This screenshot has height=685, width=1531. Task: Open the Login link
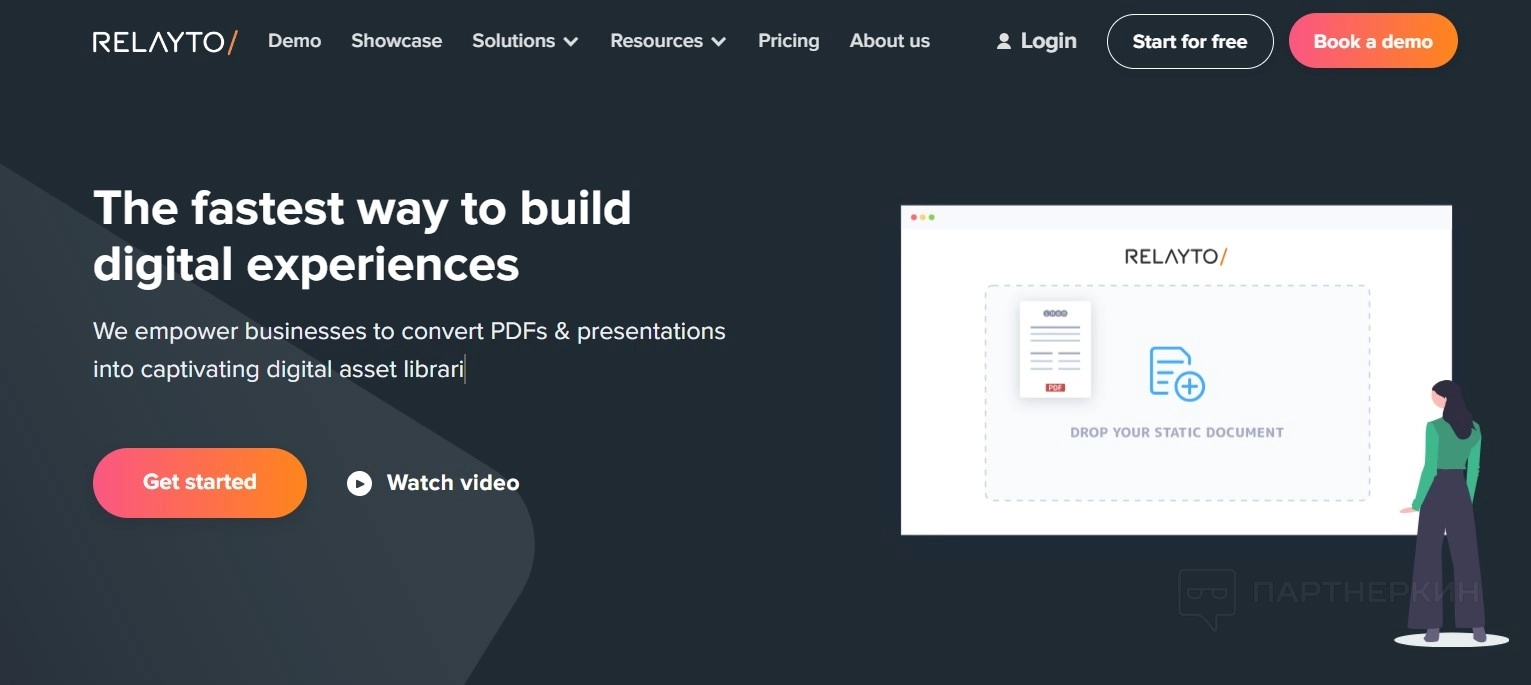1048,41
